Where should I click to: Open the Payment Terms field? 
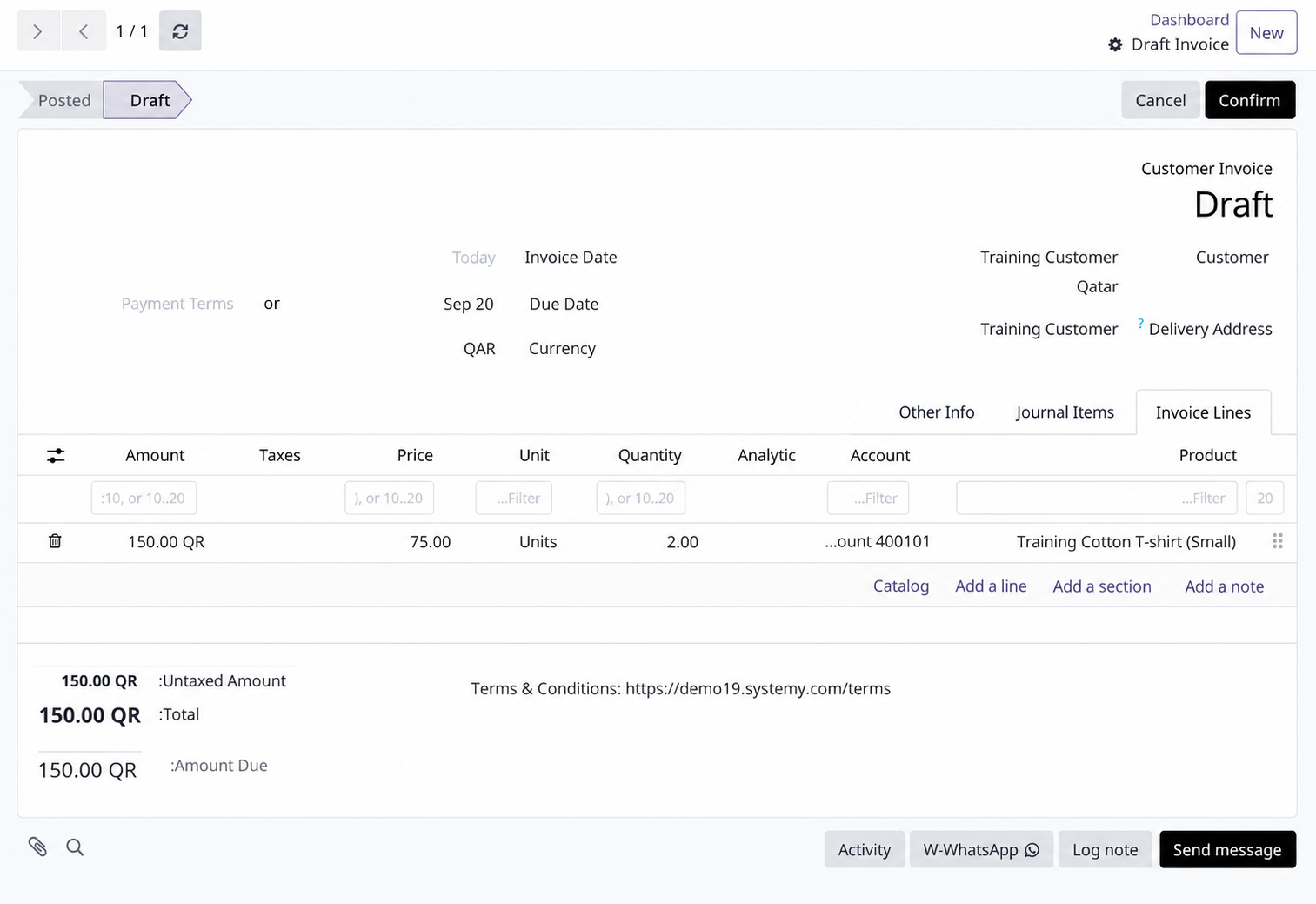click(x=177, y=304)
